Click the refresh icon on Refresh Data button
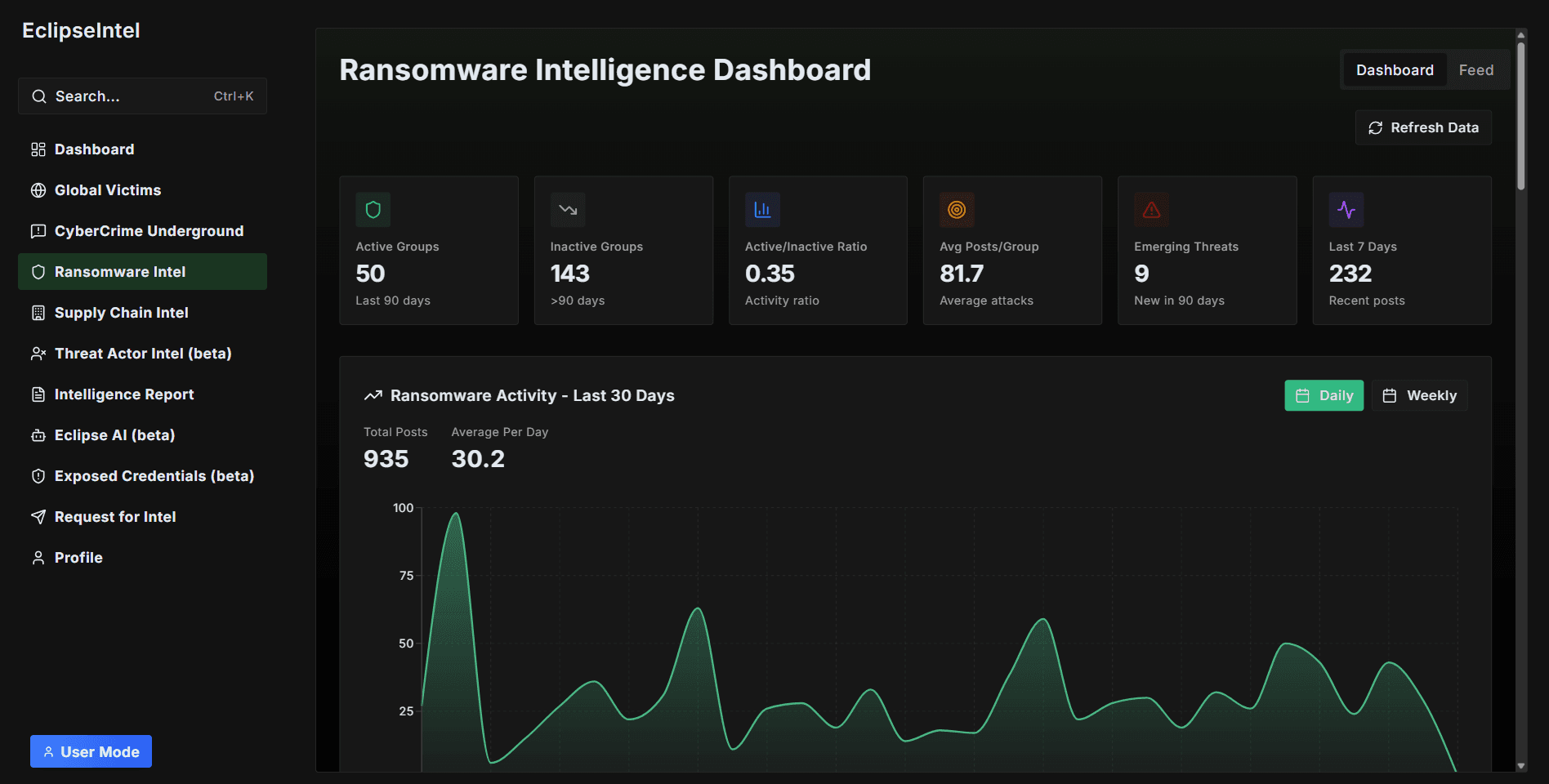Image resolution: width=1549 pixels, height=784 pixels. click(1376, 127)
